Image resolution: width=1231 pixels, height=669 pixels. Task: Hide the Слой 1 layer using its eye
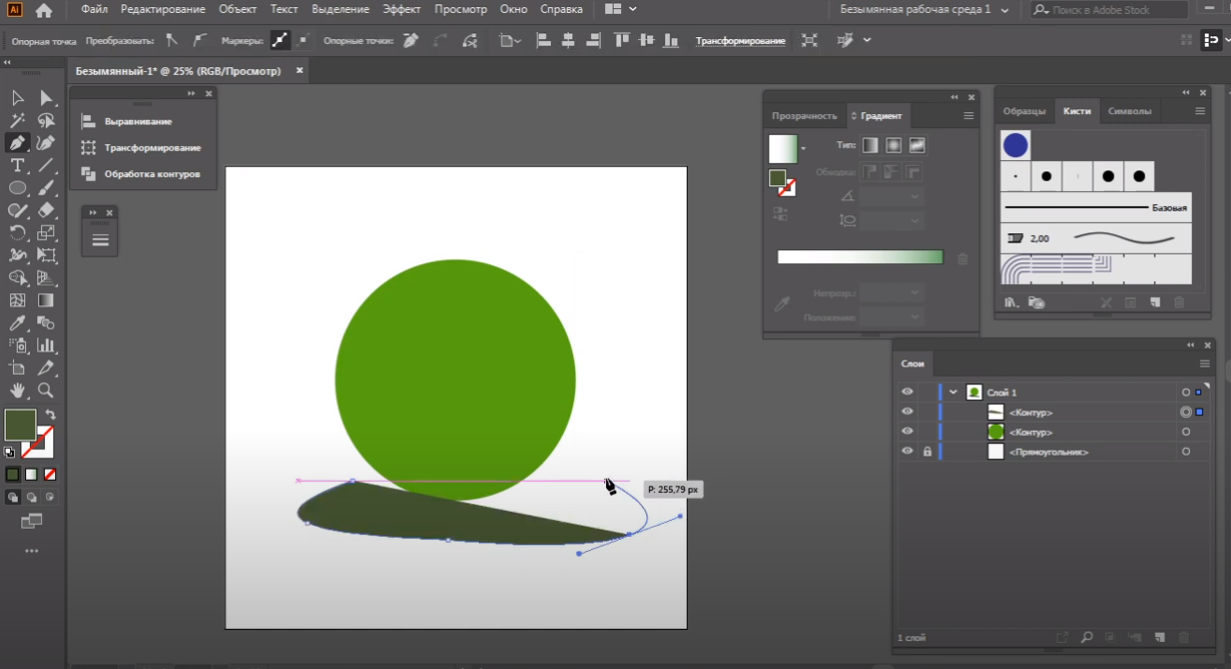coord(907,392)
